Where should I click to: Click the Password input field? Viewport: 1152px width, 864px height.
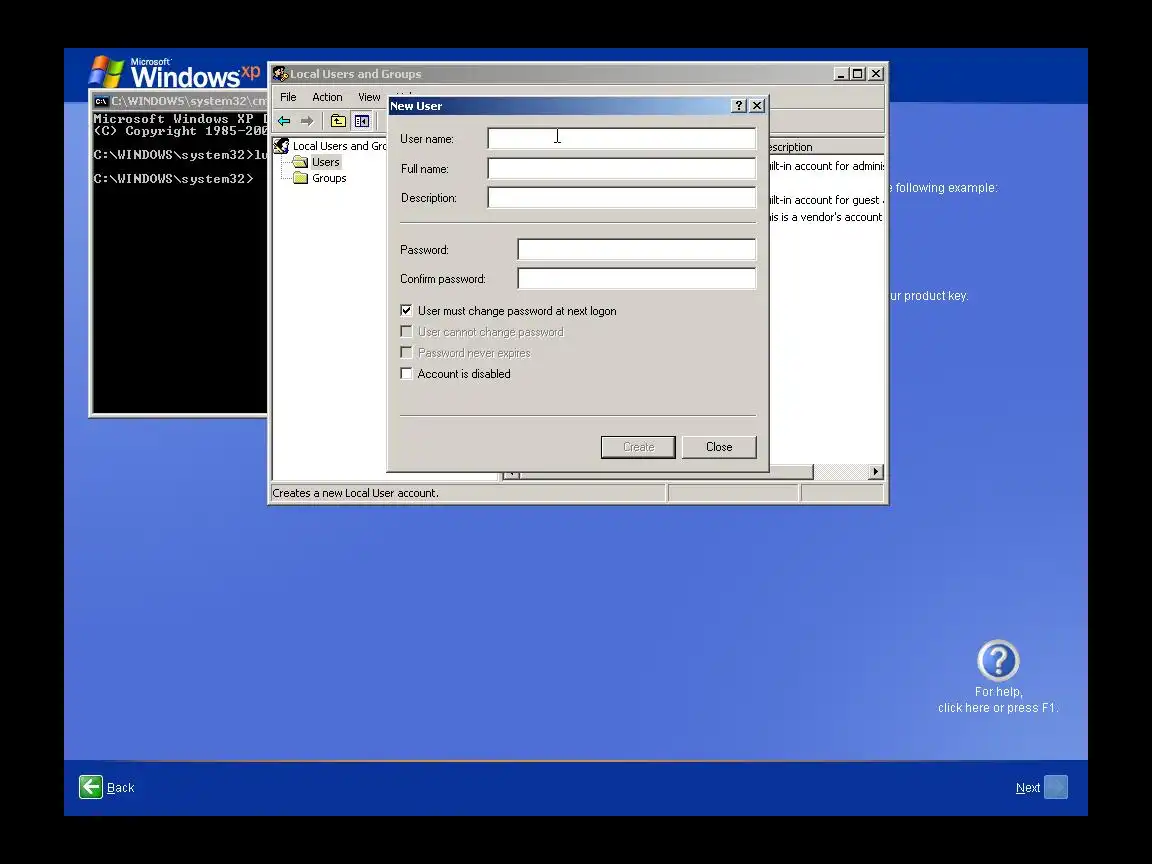point(637,249)
